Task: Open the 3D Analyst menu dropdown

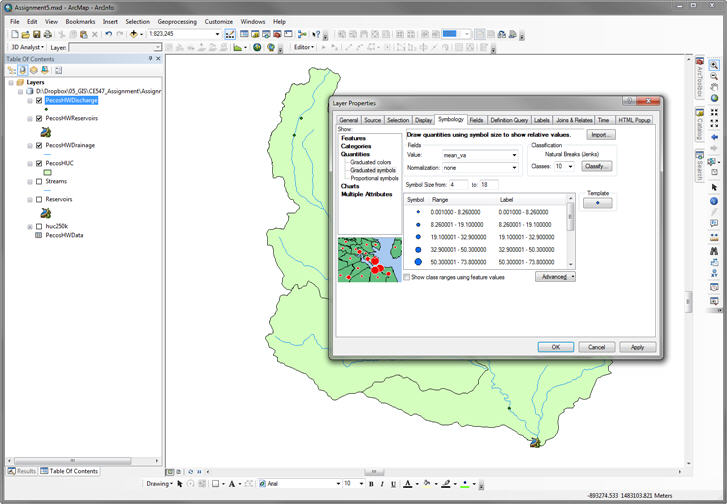Action: 27,47
